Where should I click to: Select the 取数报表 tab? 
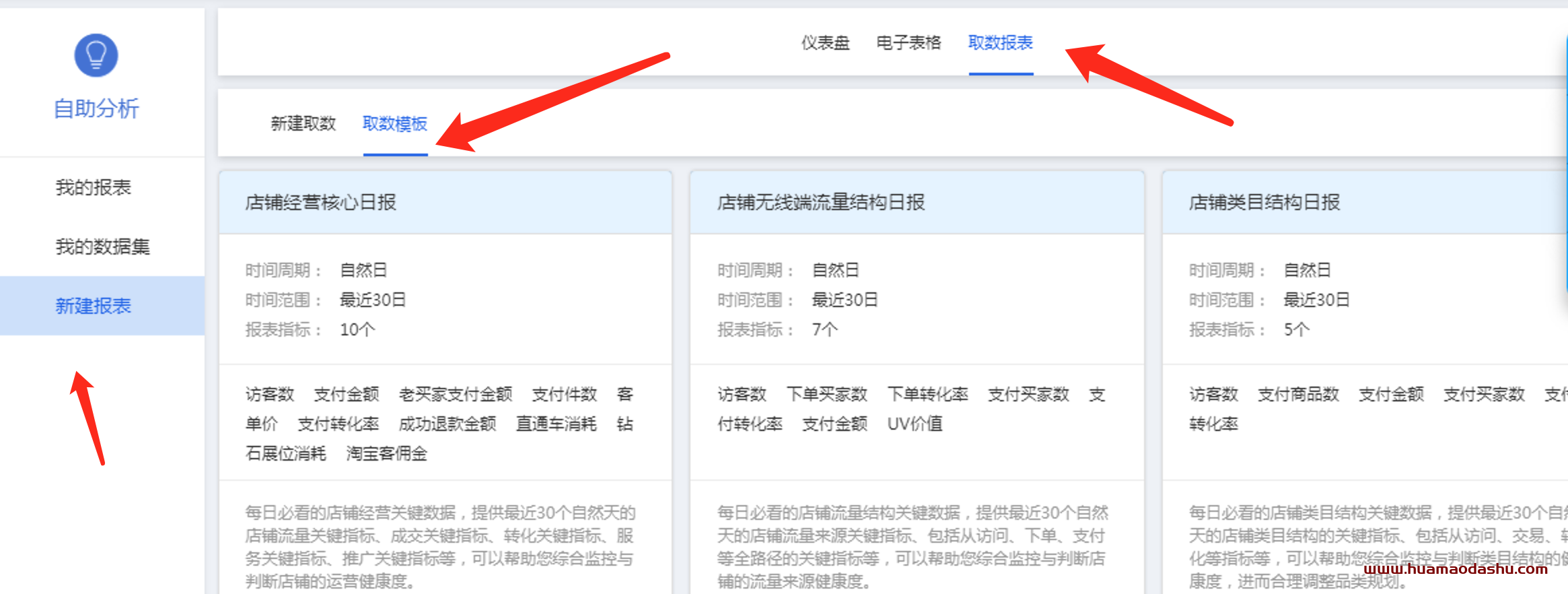click(1000, 43)
